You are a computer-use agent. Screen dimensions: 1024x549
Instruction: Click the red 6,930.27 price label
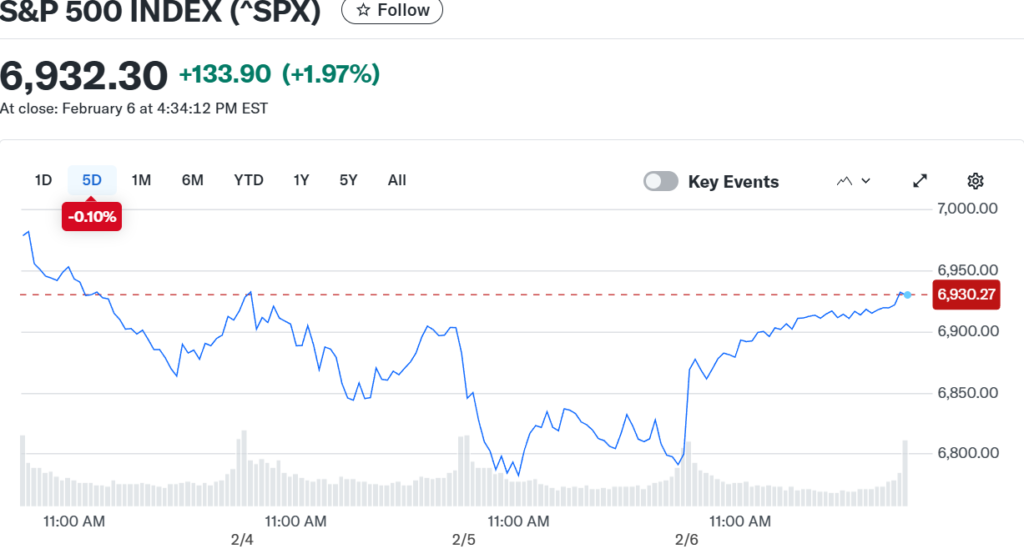click(964, 295)
